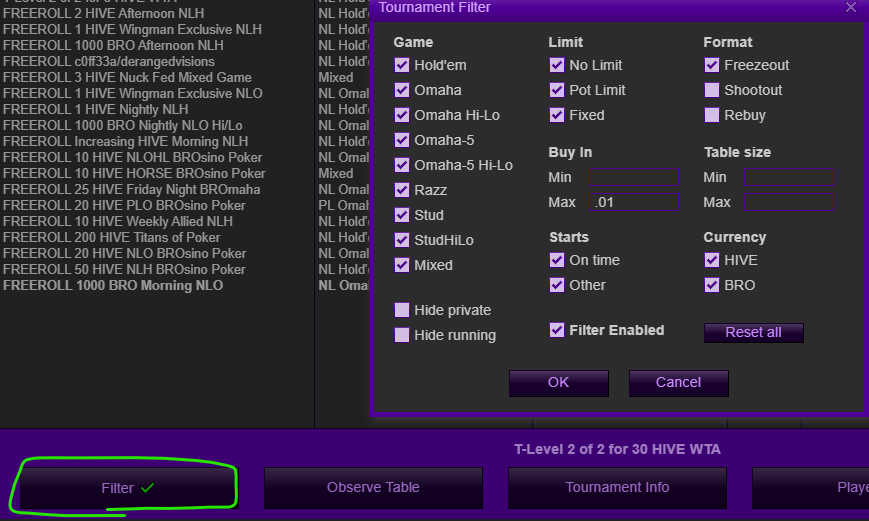Click the Buy In Max field
Image resolution: width=869 pixels, height=521 pixels.
click(634, 202)
